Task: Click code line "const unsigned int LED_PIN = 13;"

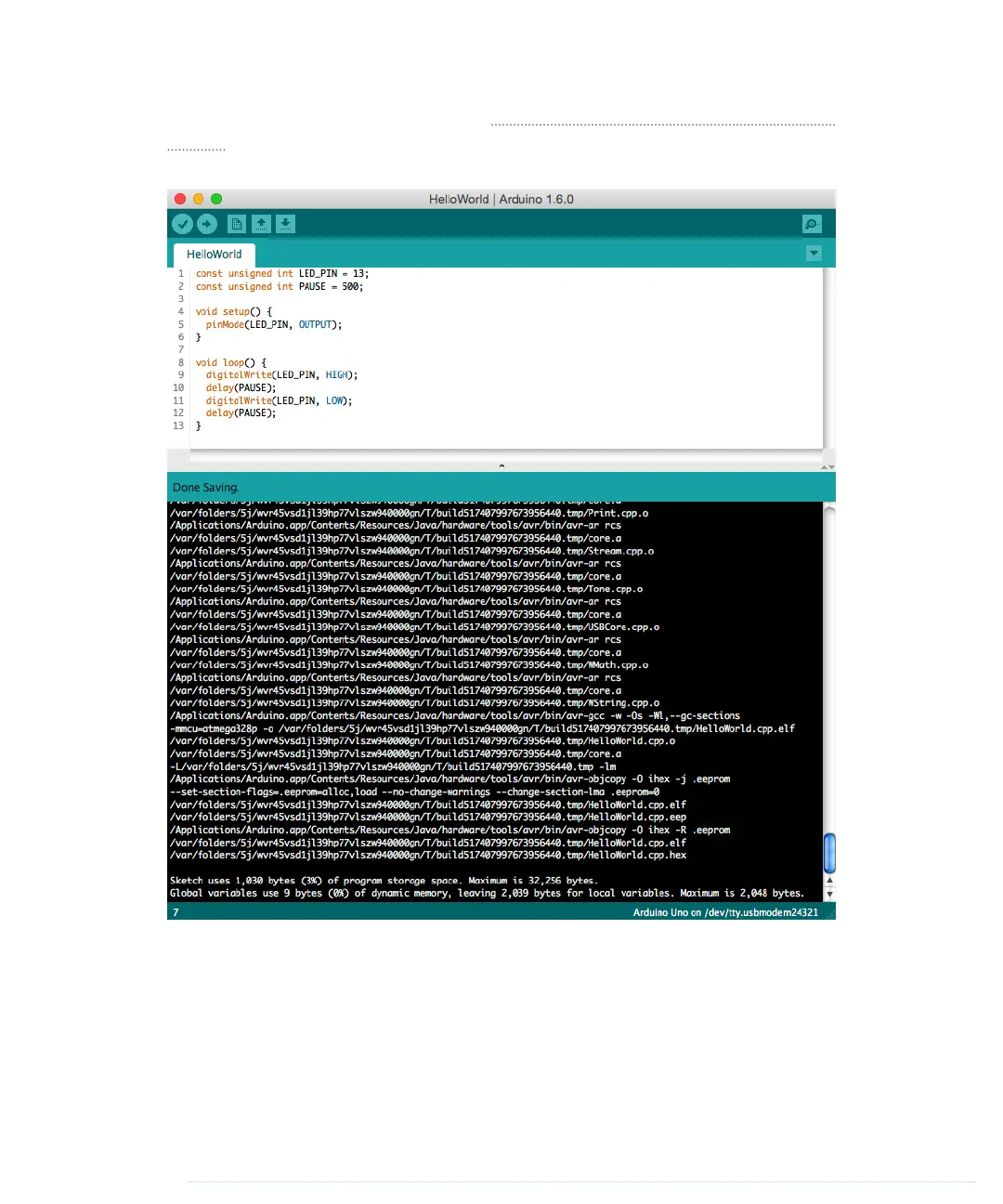Action: point(282,274)
